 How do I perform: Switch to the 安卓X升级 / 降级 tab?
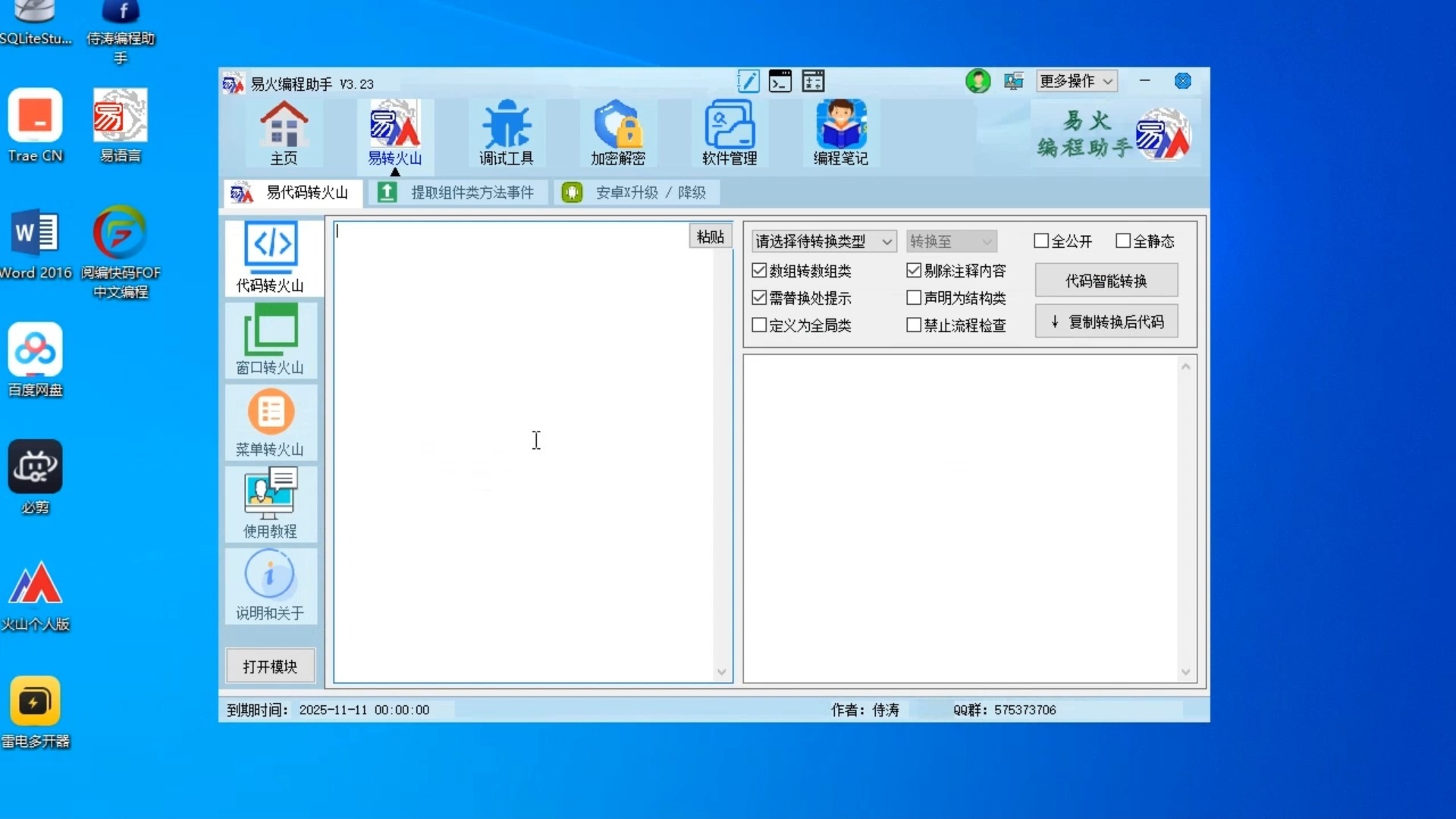click(637, 193)
